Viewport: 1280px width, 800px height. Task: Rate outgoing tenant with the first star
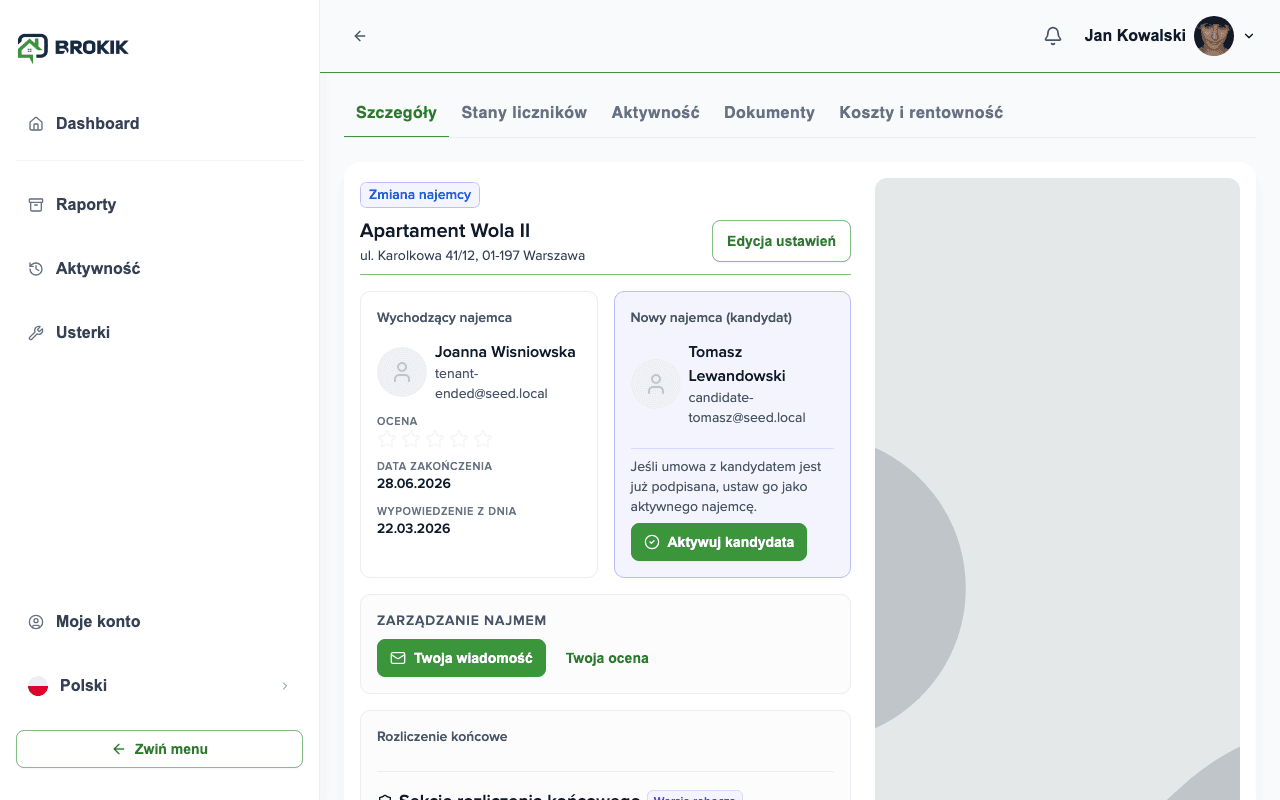tap(387, 439)
